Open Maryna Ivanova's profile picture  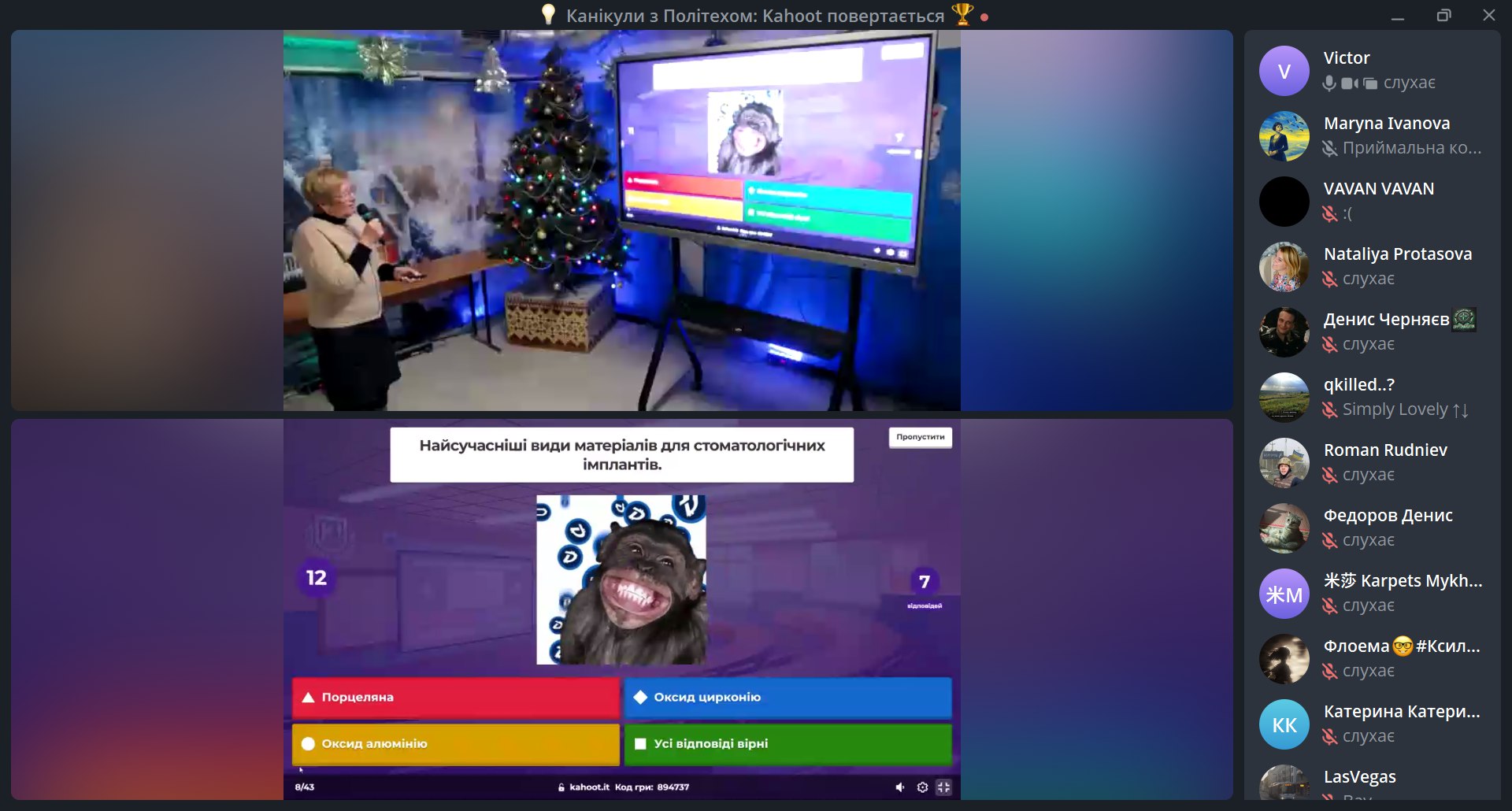point(1284,136)
